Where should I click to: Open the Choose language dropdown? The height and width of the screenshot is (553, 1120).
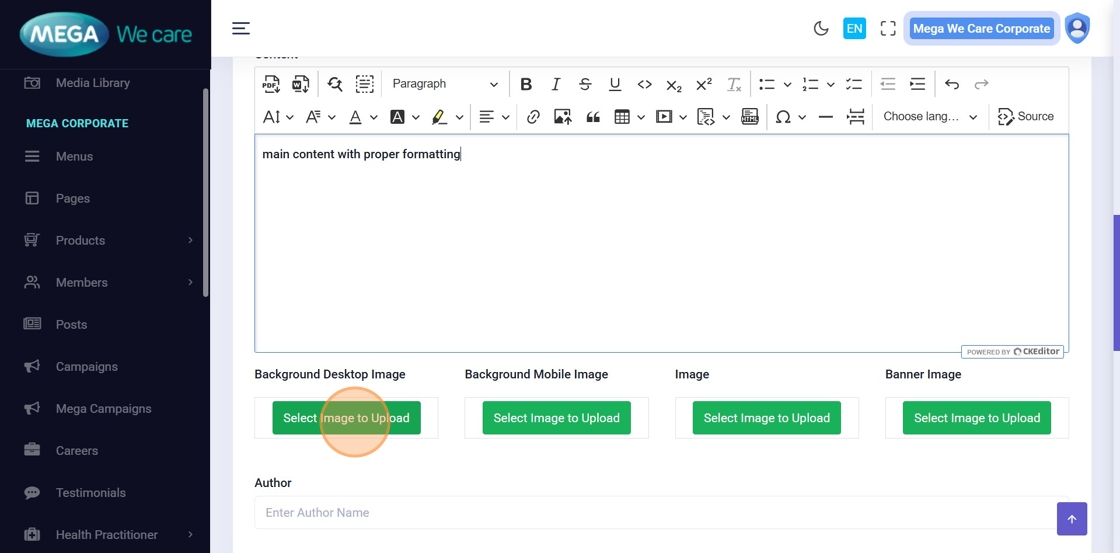pyautogui.click(x=930, y=117)
